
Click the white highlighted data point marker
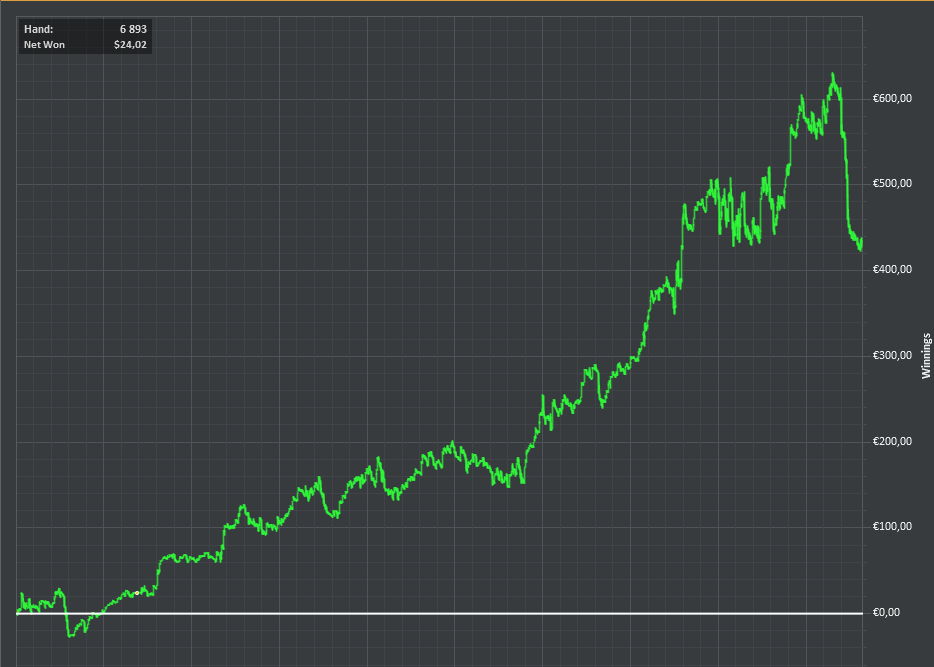point(137,593)
